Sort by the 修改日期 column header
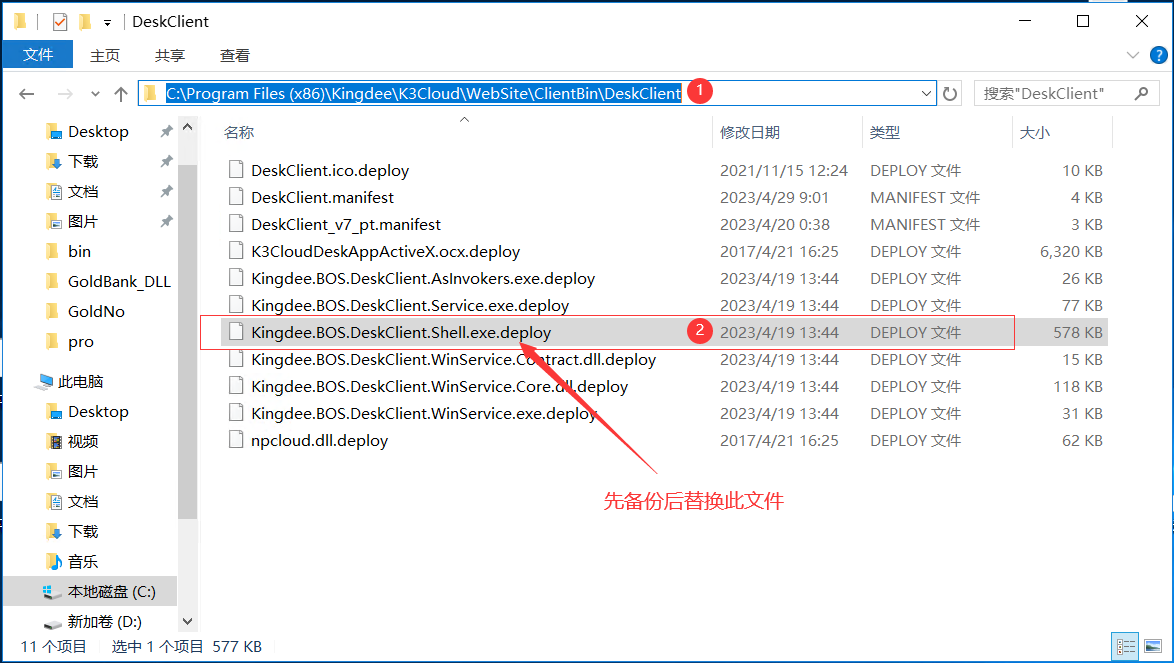The width and height of the screenshot is (1174, 663). point(750,132)
